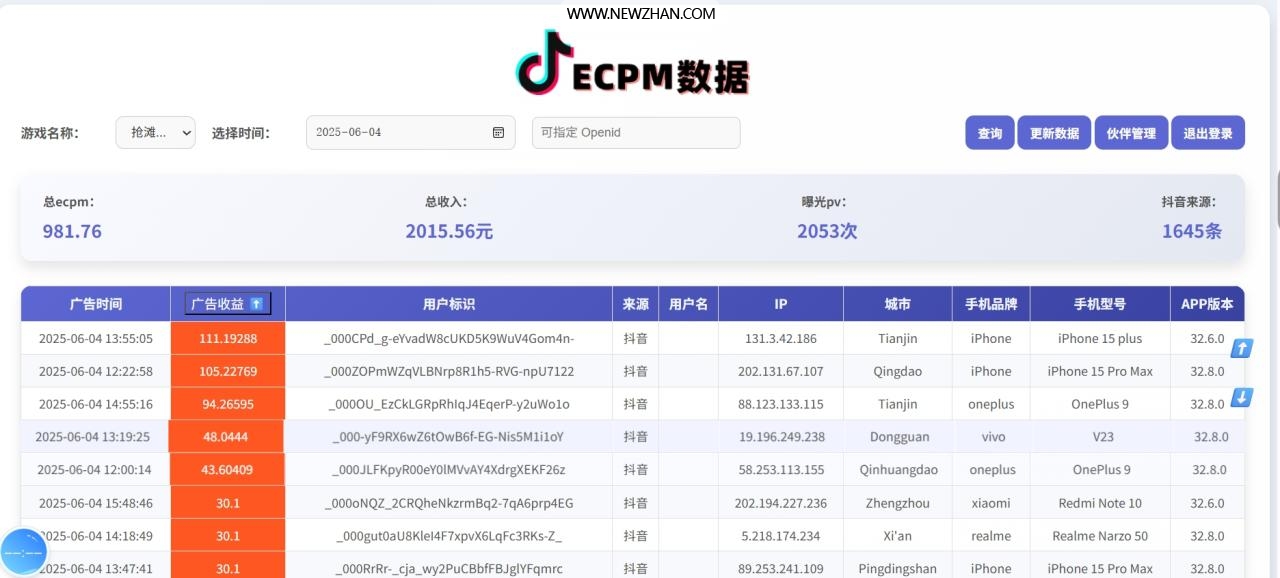The height and width of the screenshot is (578, 1280).
Task: Click the city cell Dongguan
Action: (x=899, y=437)
